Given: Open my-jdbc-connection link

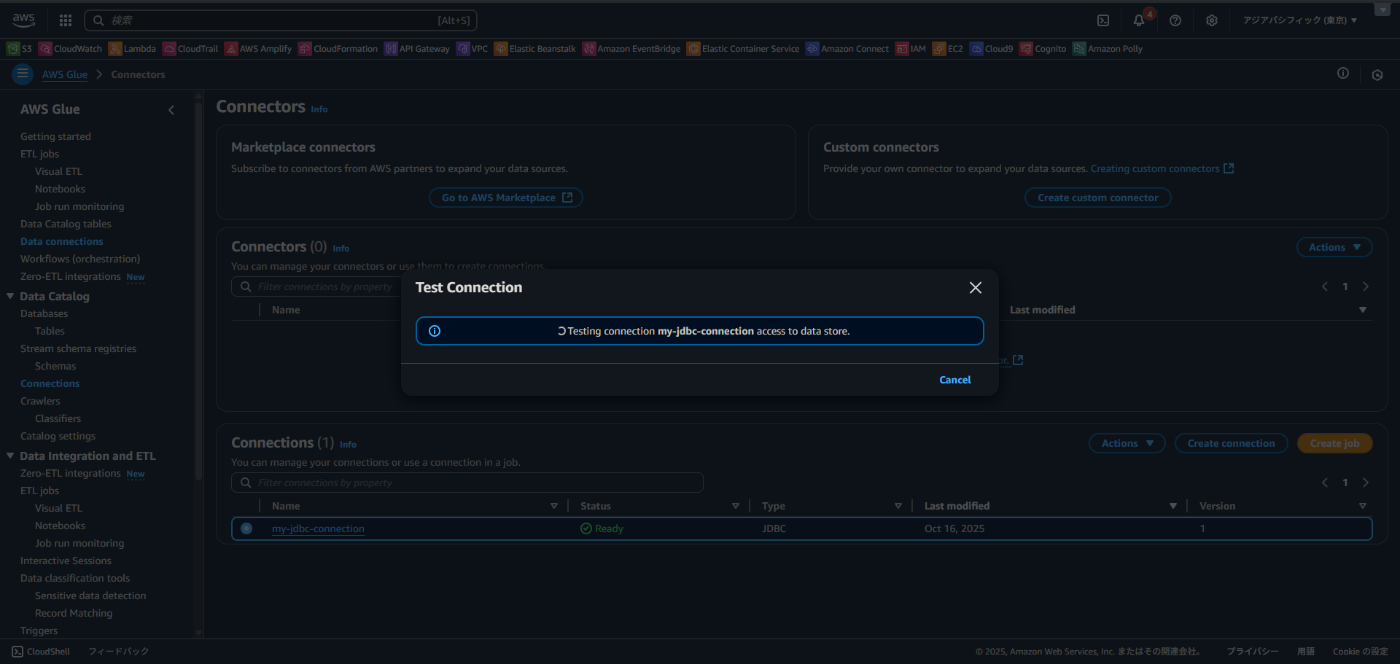Looking at the screenshot, I should [318, 529].
